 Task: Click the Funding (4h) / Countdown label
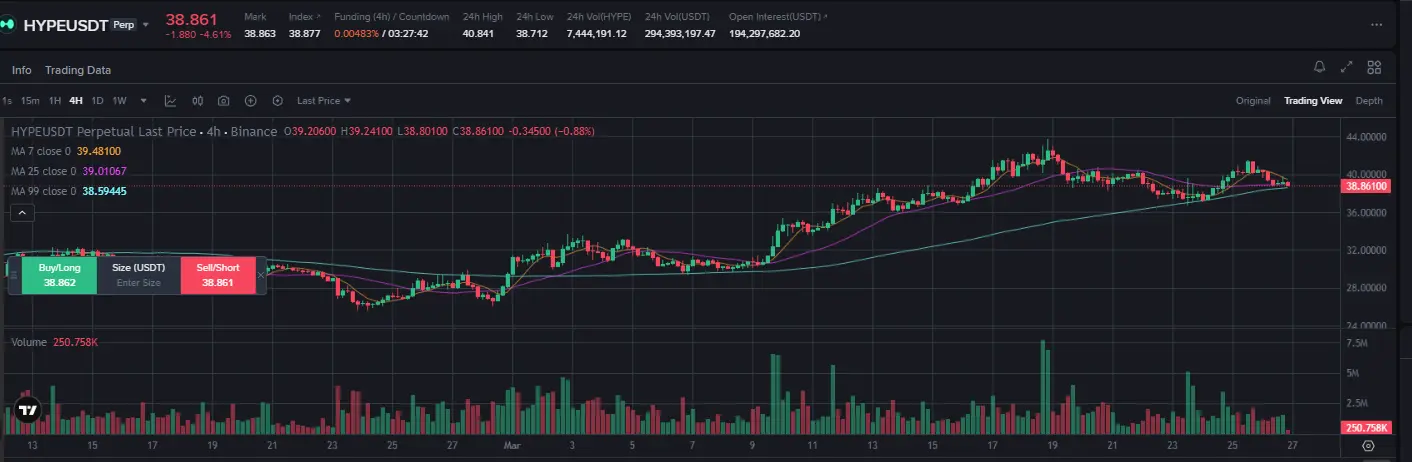(392, 17)
